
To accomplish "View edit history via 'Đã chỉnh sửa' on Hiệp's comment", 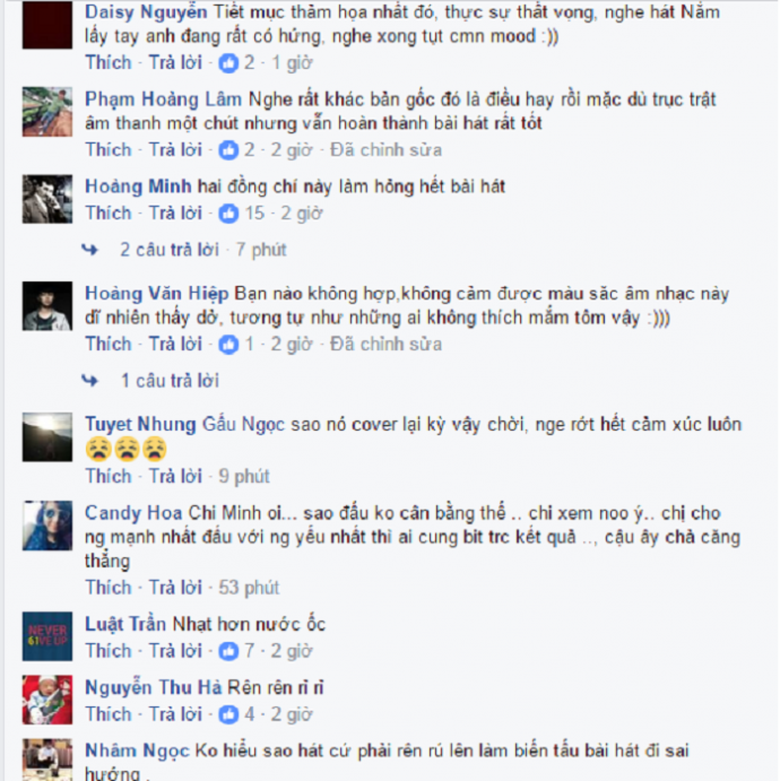I will 386,344.
